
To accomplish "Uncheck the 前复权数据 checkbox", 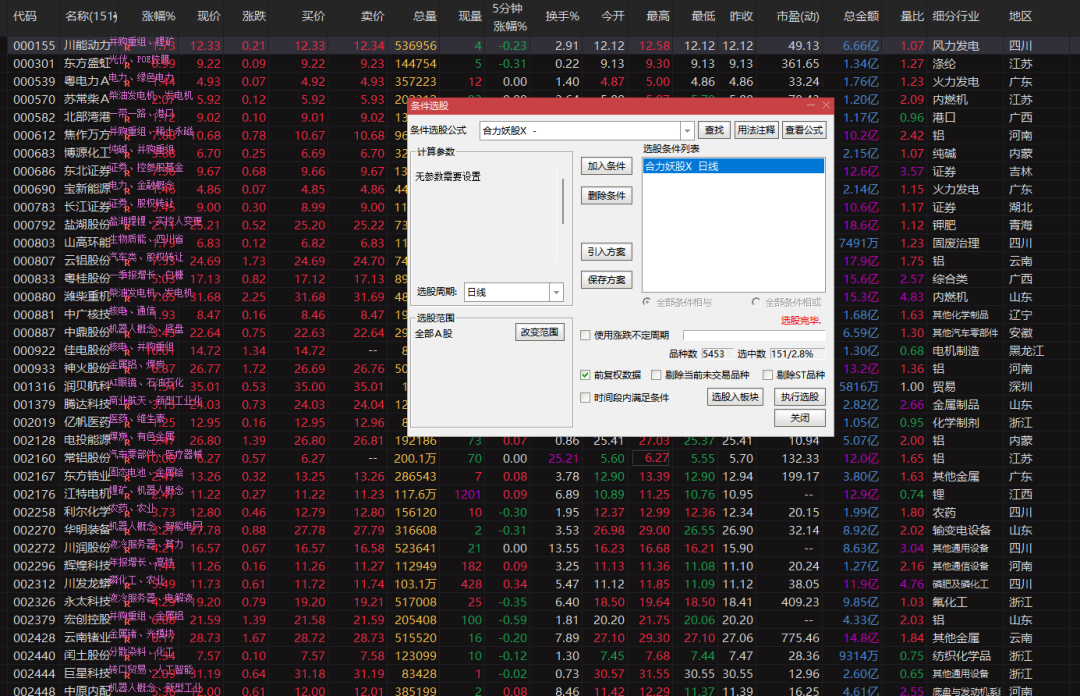I will [585, 375].
